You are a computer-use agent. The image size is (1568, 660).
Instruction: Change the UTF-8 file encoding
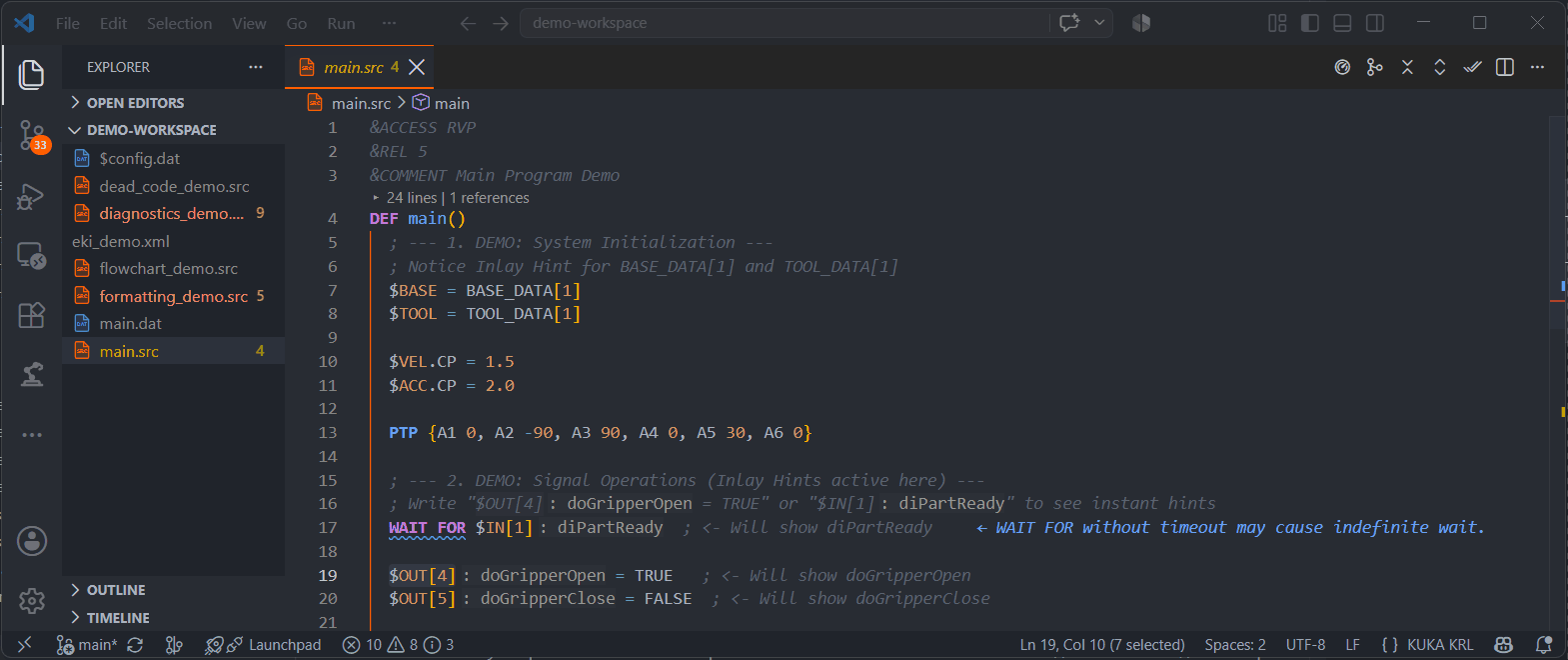1305,645
